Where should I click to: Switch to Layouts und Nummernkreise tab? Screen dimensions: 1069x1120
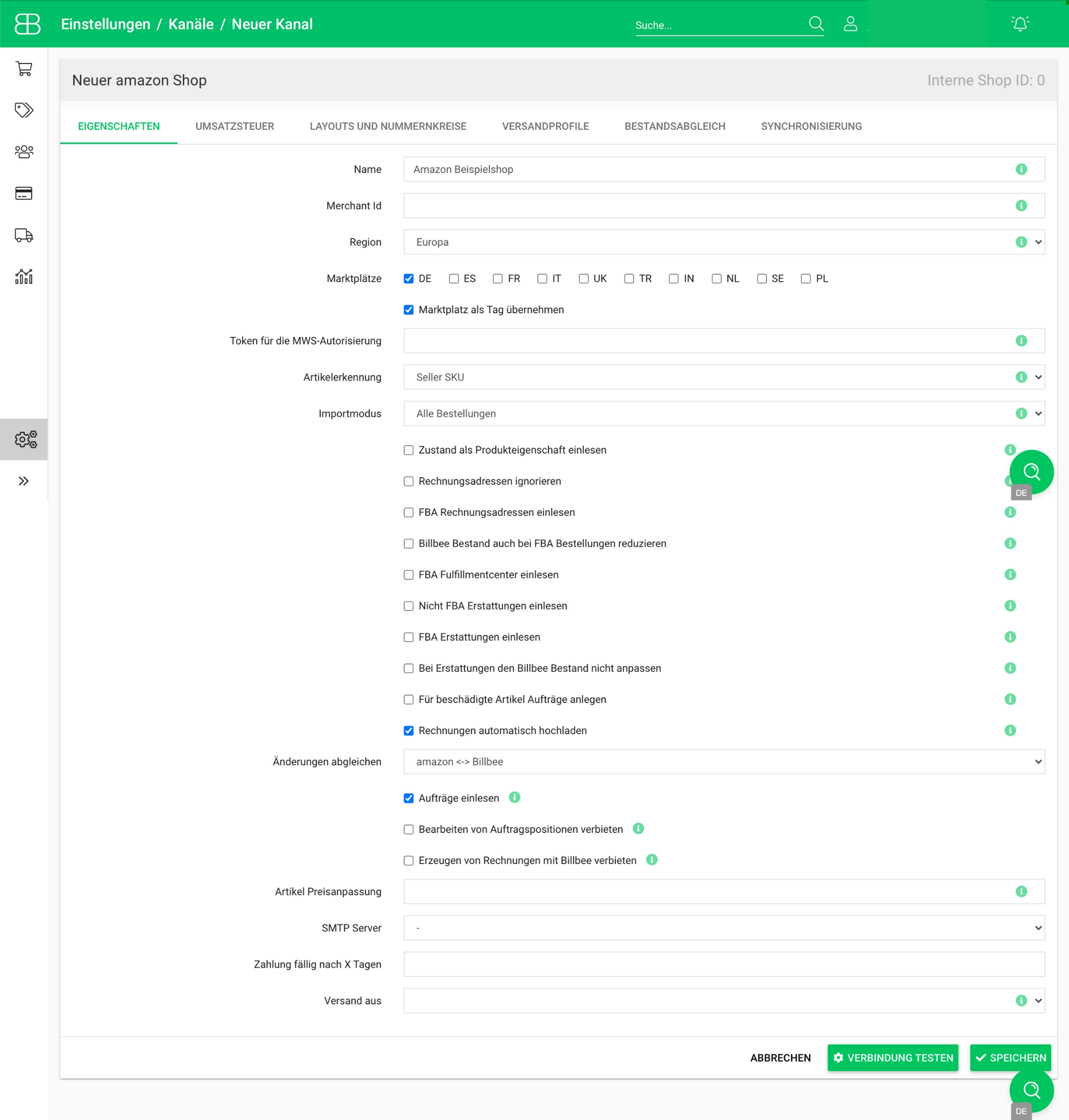point(388,127)
